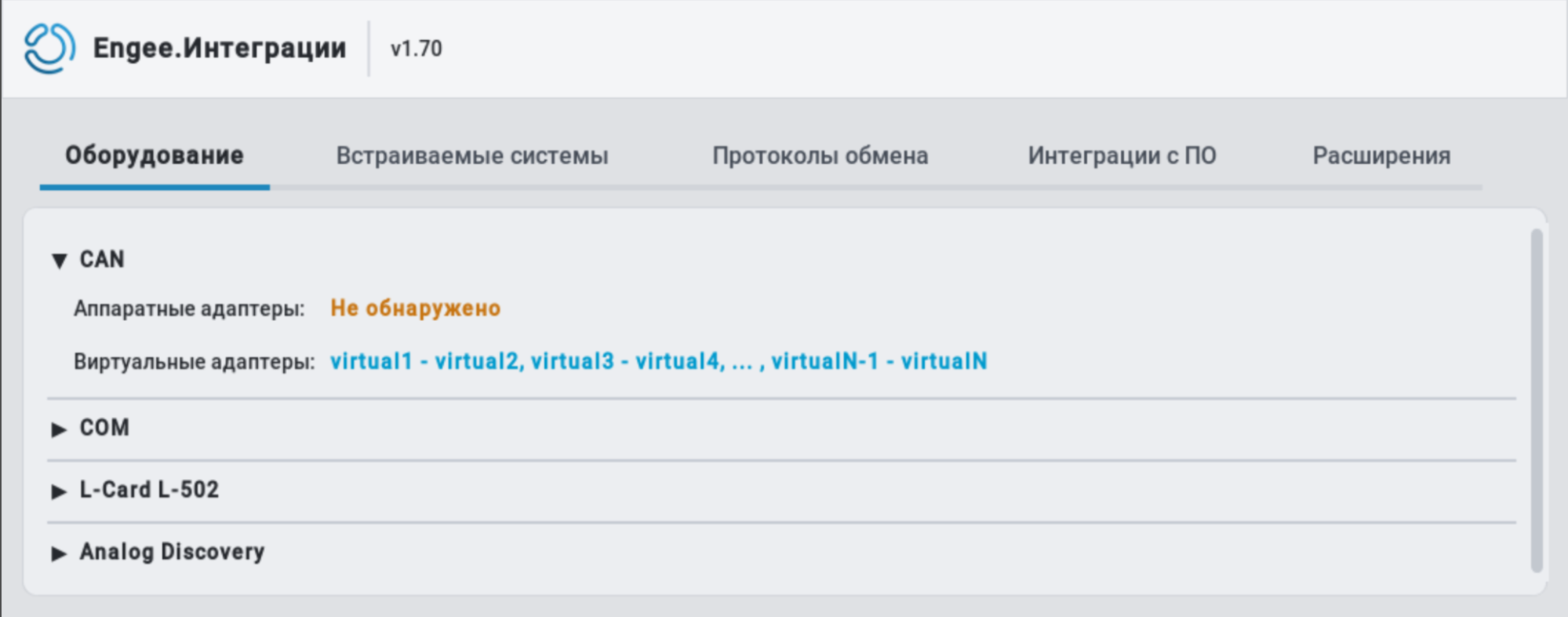The width and height of the screenshot is (1568, 617).
Task: Expand L-Card L-502 using its arrow triangle
Action: [x=59, y=491]
